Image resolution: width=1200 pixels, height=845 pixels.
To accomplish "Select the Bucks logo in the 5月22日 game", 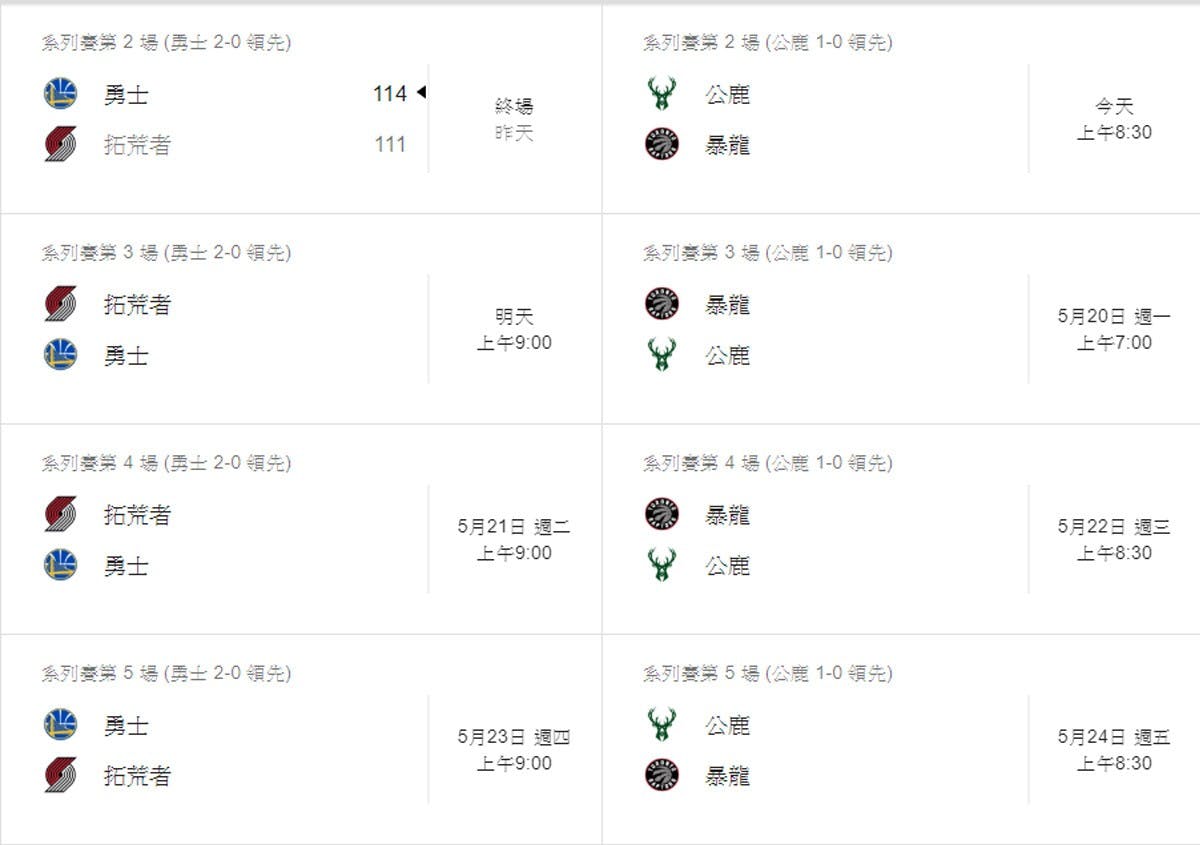I will click(x=661, y=565).
